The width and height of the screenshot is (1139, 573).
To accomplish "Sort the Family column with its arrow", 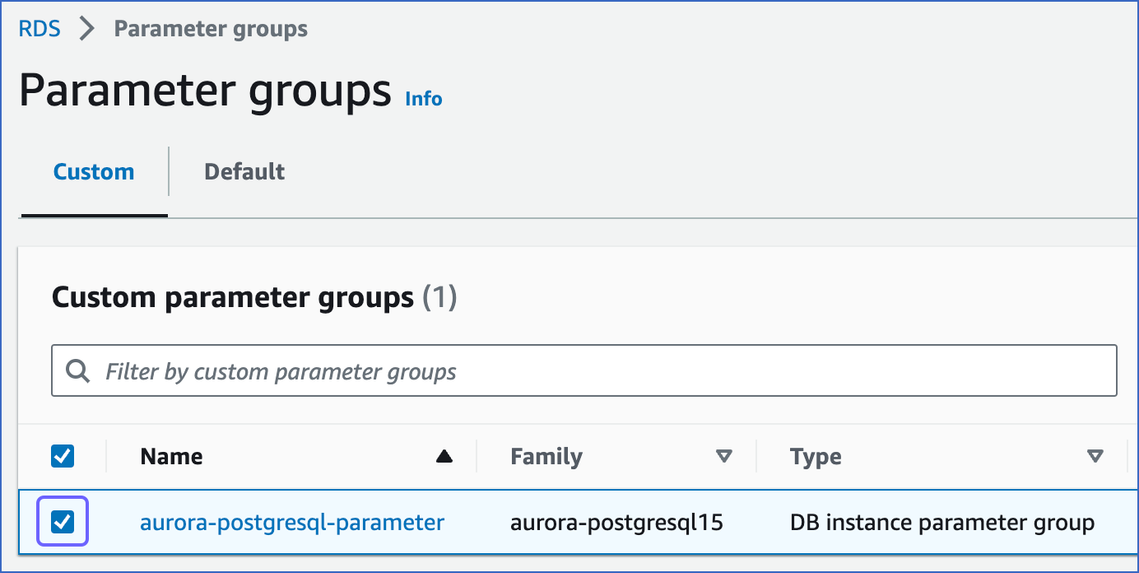I will click(x=723, y=457).
